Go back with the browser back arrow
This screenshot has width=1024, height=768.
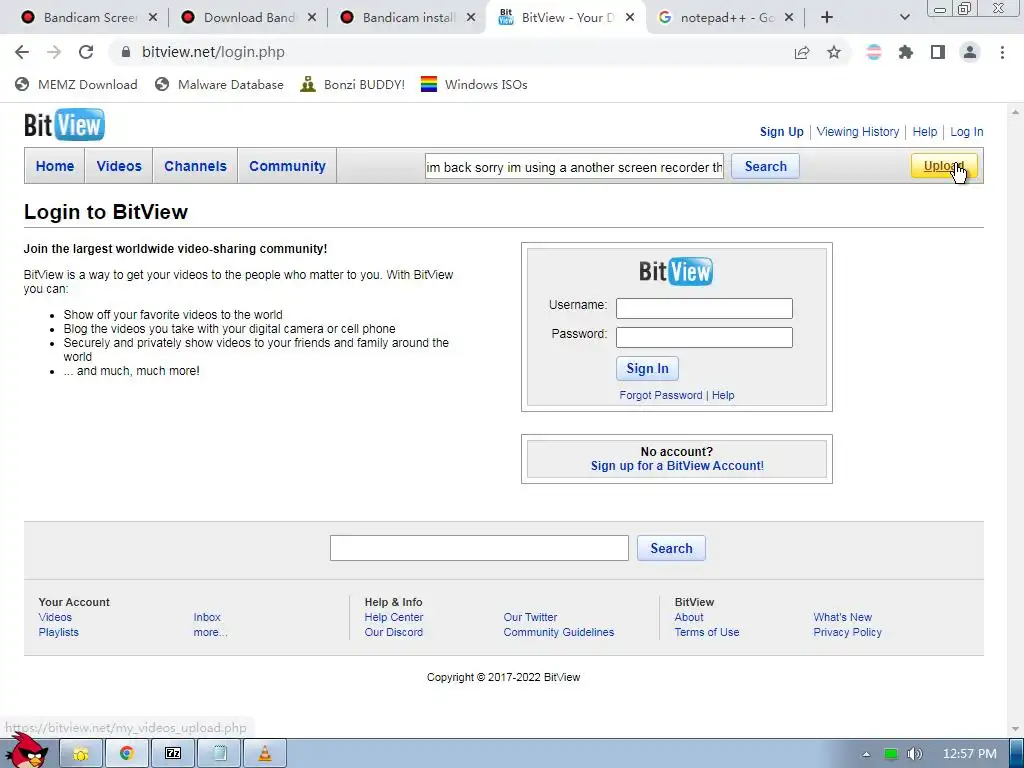click(22, 52)
